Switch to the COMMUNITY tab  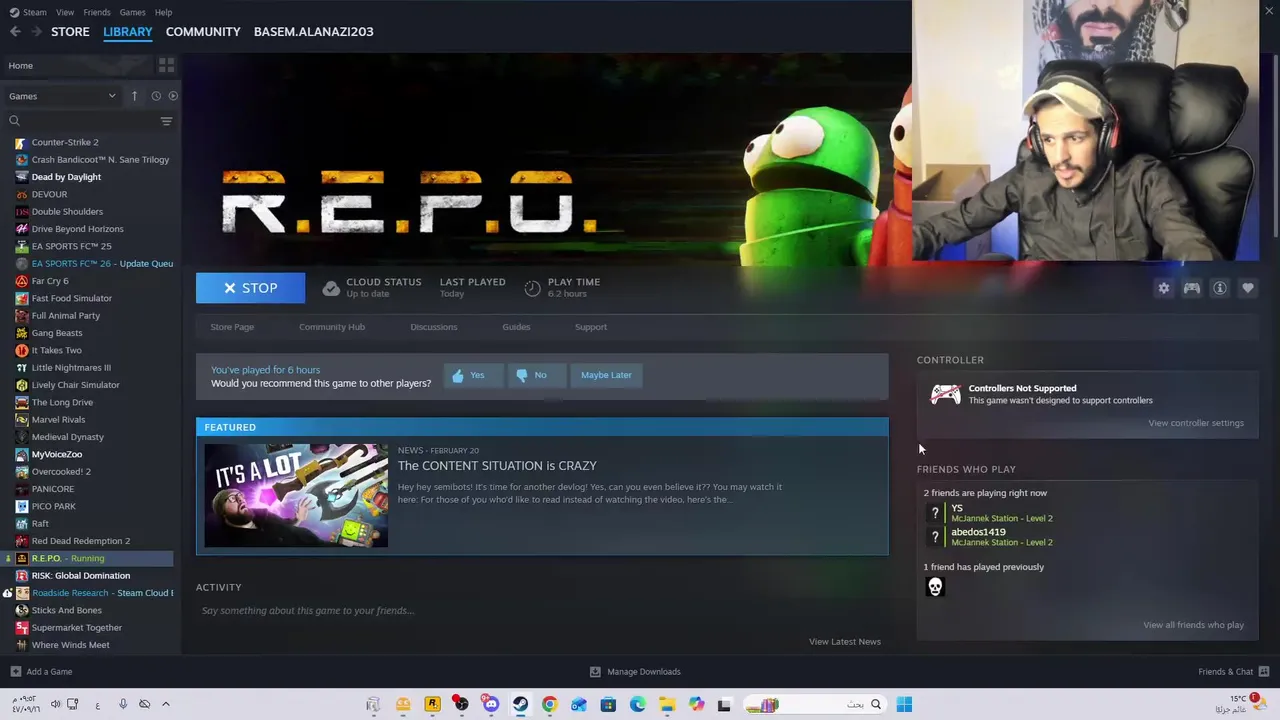point(203,32)
